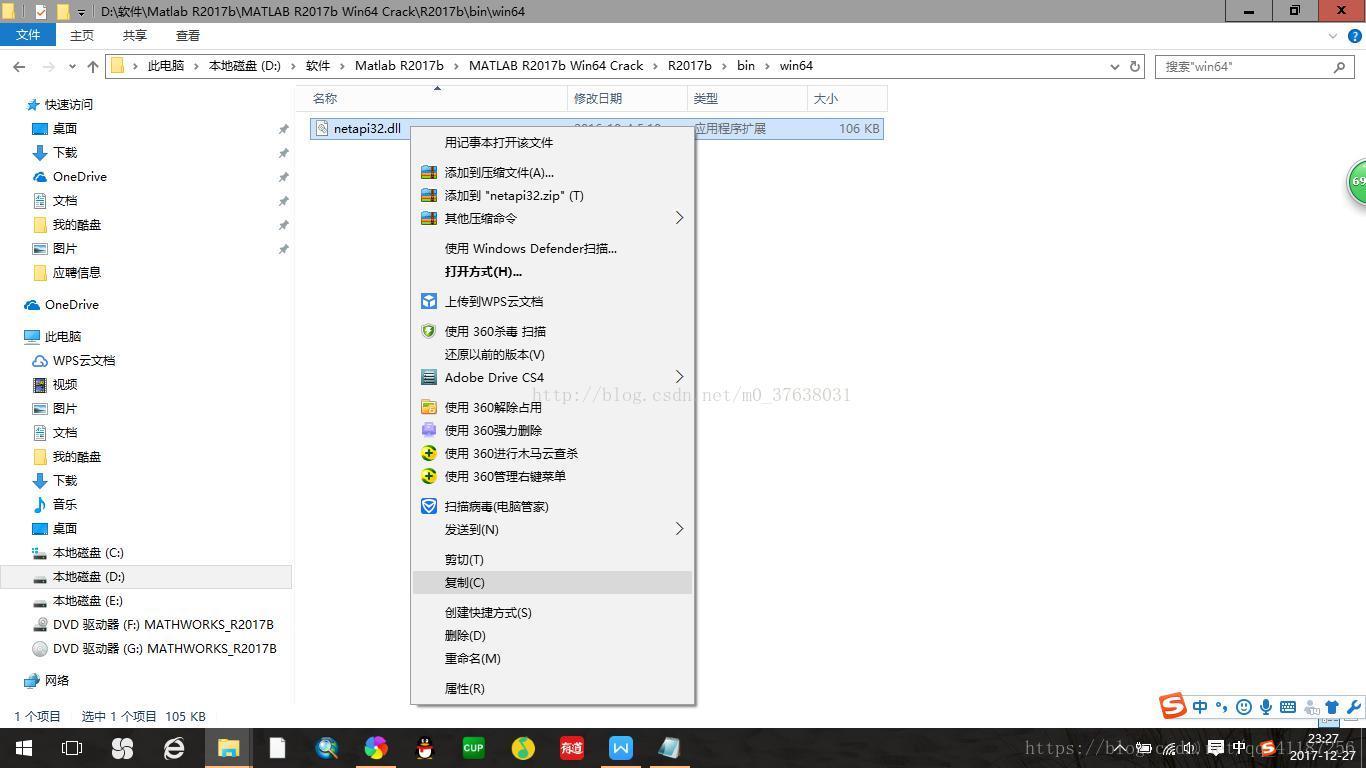1366x768 pixels.
Task: Open 应聘信息 folder in quick access
Action: pyautogui.click(x=77, y=272)
